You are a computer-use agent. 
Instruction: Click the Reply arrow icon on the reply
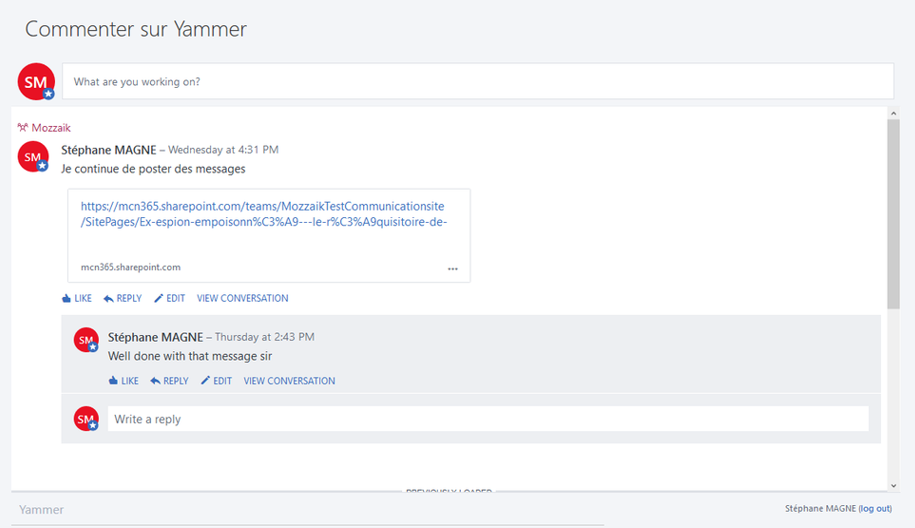click(155, 380)
